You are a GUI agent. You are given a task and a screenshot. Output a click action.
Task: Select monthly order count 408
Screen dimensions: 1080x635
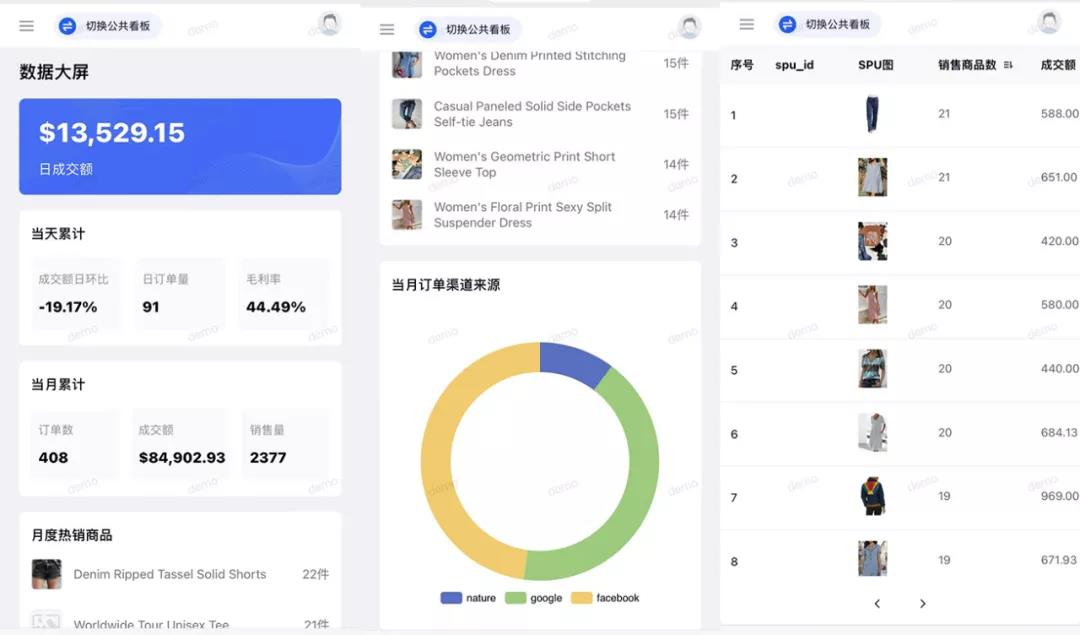(x=53, y=457)
